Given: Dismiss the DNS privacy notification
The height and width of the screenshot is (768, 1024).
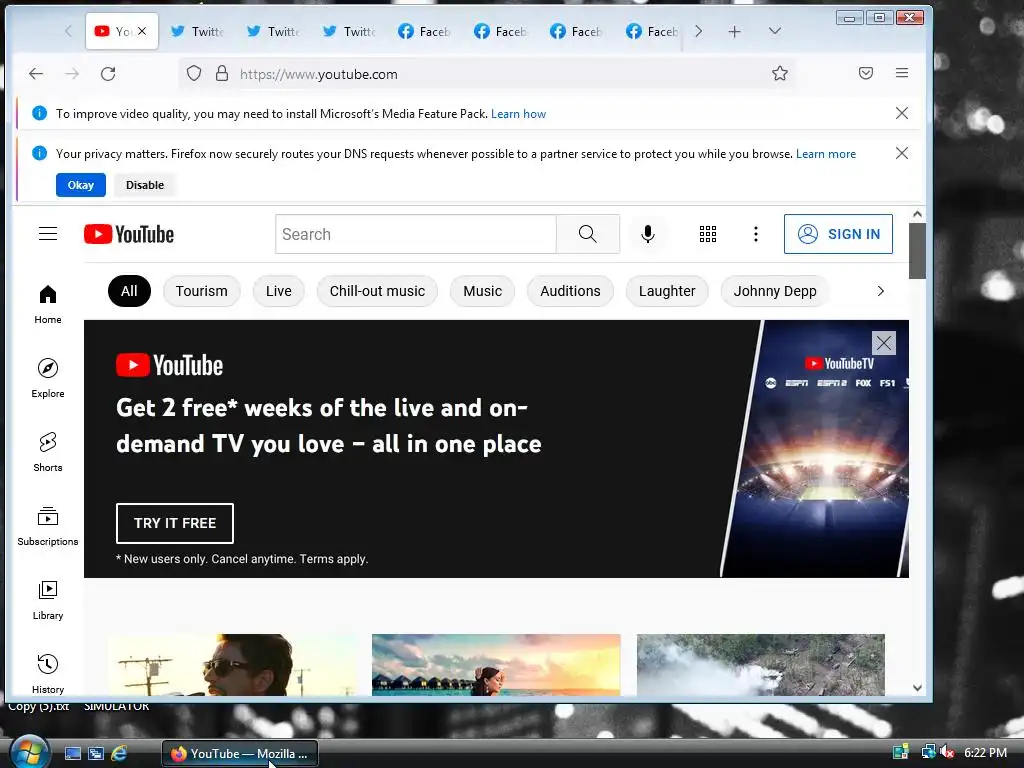Looking at the screenshot, I should [x=902, y=153].
